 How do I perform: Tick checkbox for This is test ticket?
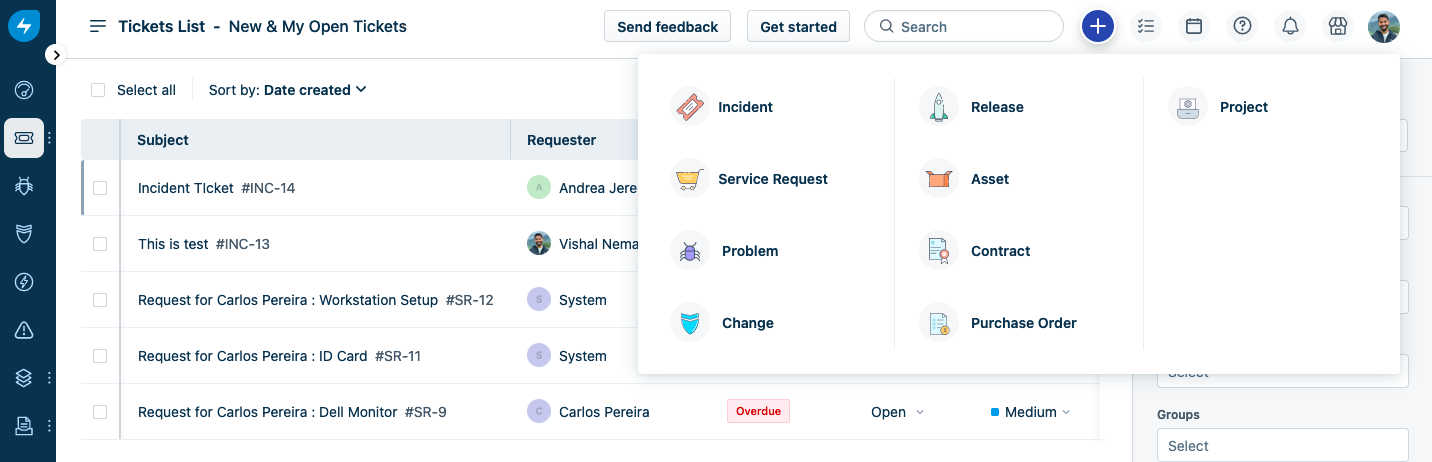coord(100,244)
